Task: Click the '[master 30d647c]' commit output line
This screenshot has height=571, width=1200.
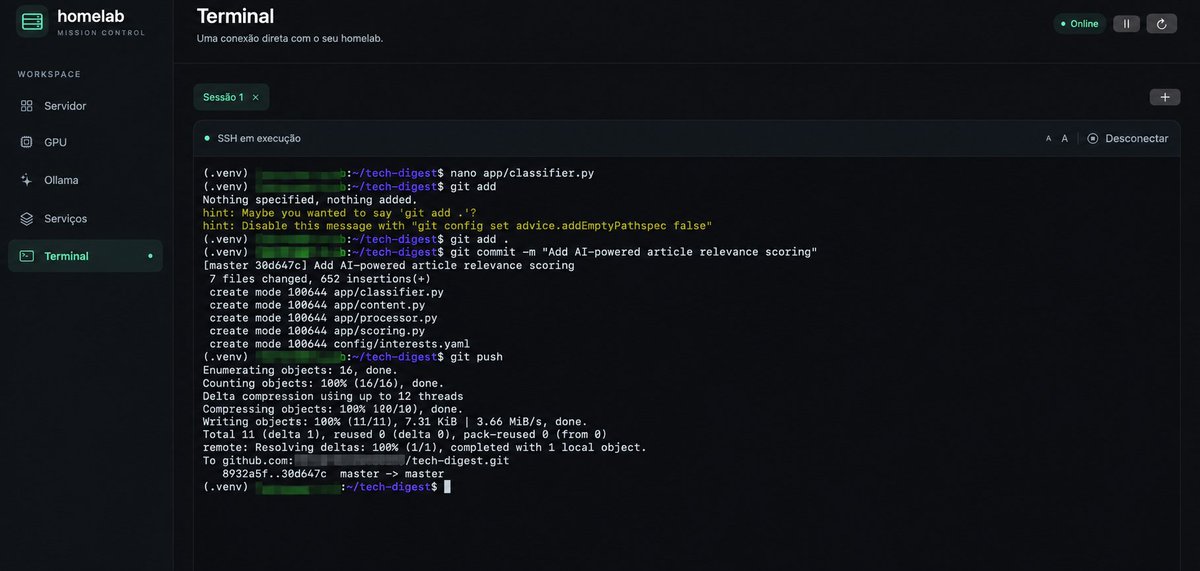Action: 388,265
